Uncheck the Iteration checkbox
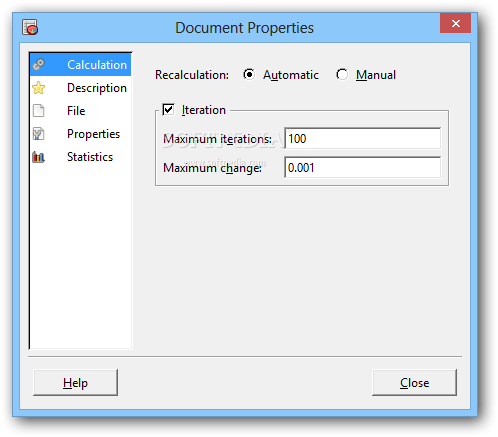Image resolution: width=498 pixels, height=437 pixels. [168, 109]
